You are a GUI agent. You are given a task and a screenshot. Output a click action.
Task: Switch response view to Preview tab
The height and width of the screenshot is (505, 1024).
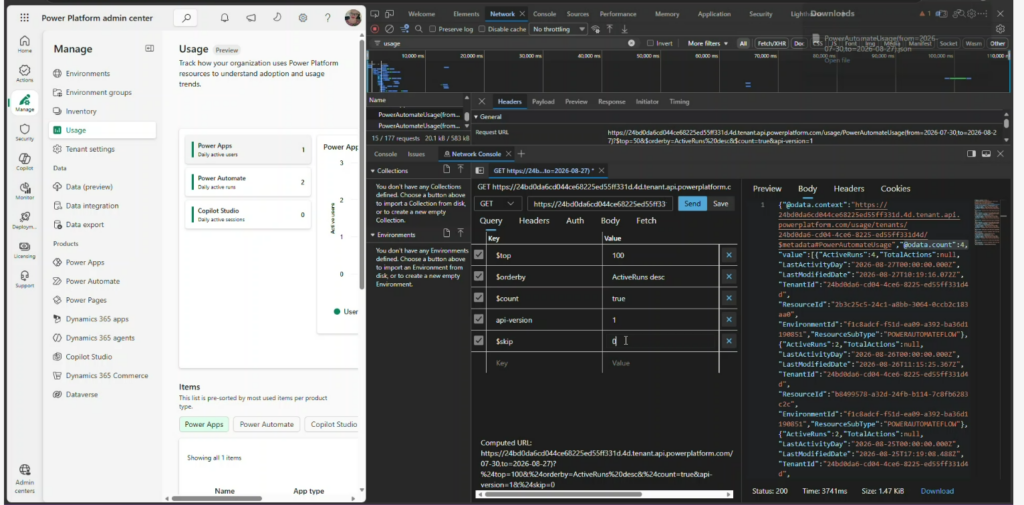coord(767,188)
